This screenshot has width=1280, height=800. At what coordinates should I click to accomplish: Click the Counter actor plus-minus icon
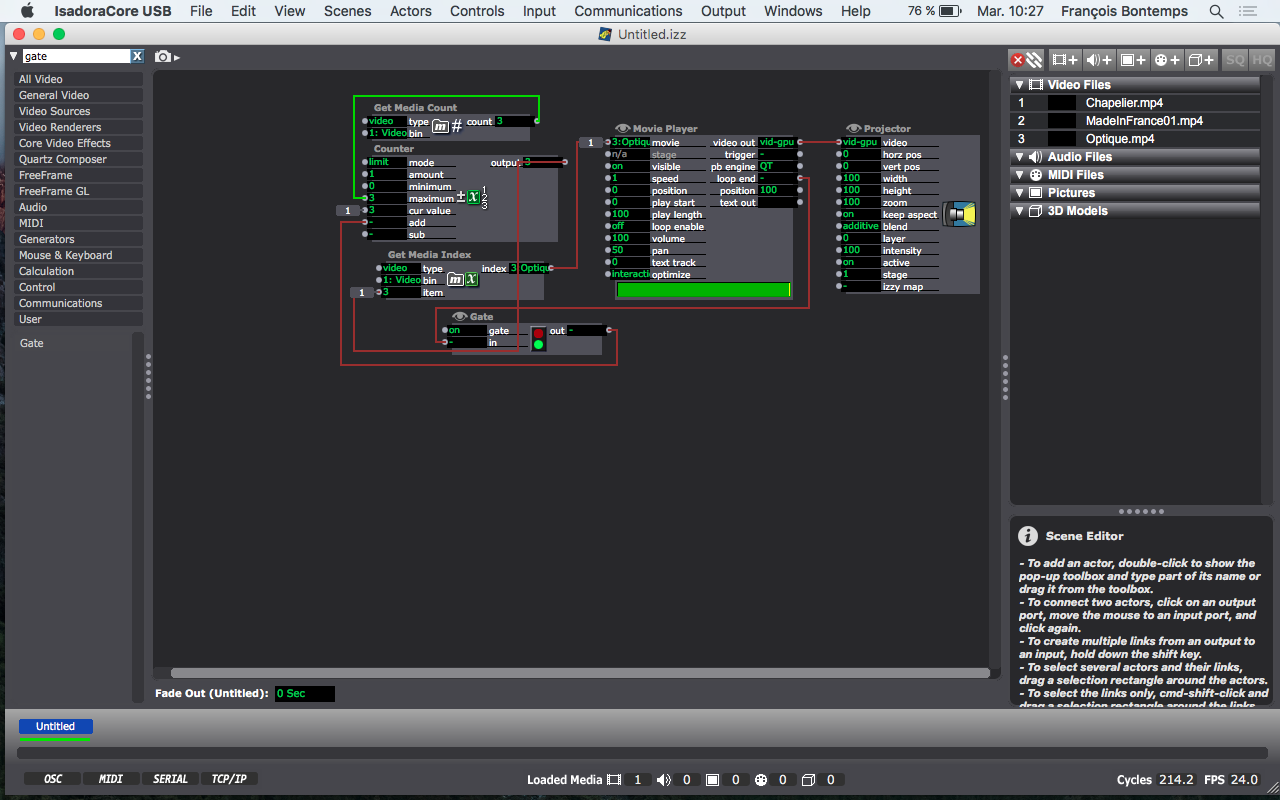coord(461,196)
